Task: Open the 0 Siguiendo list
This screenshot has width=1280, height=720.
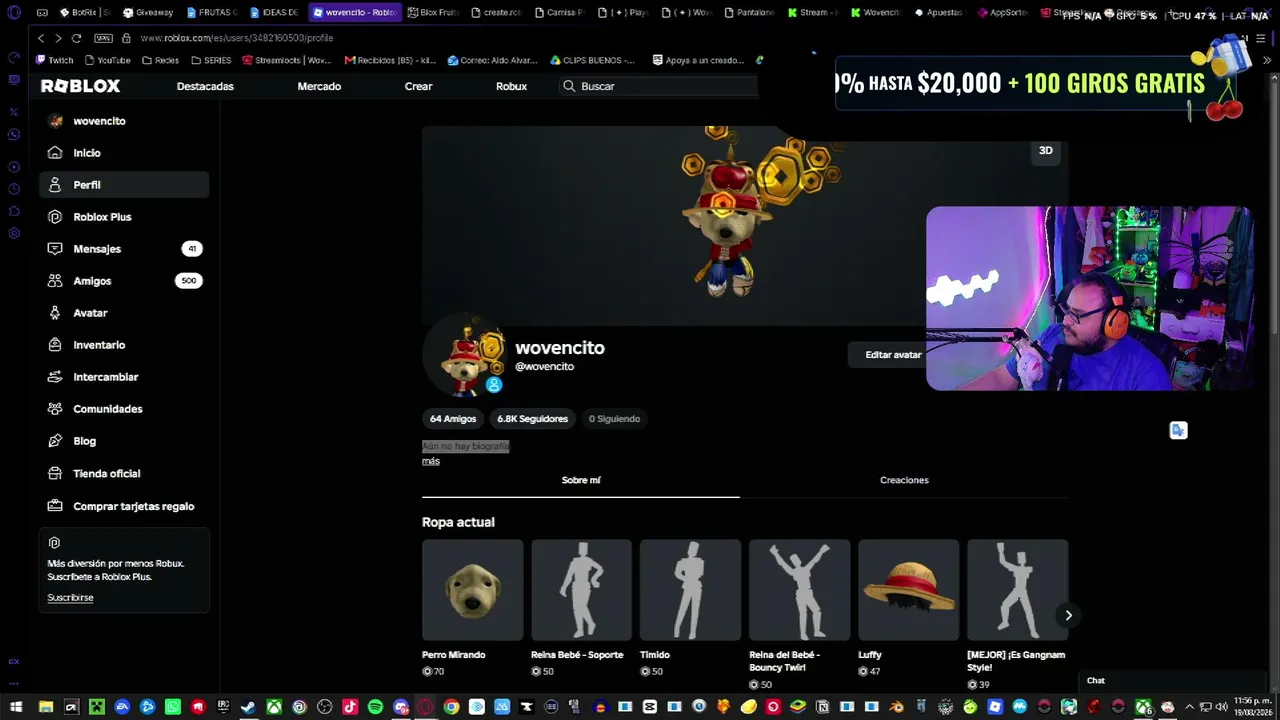Action: pyautogui.click(x=614, y=419)
